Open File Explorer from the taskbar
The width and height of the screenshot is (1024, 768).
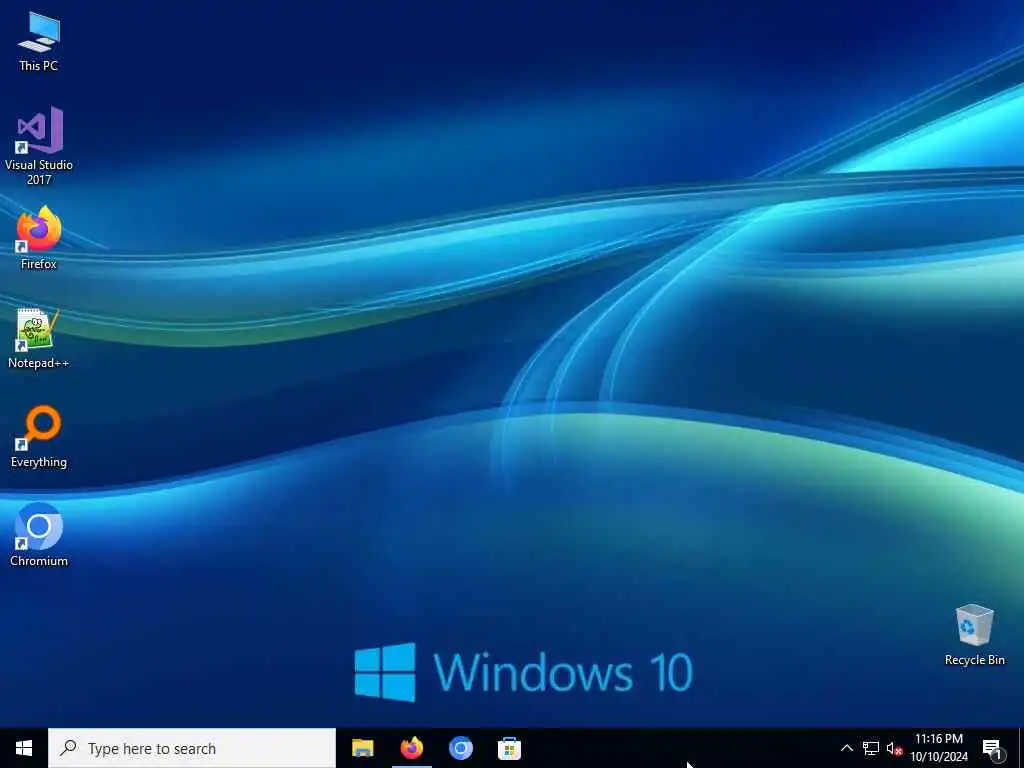click(362, 748)
